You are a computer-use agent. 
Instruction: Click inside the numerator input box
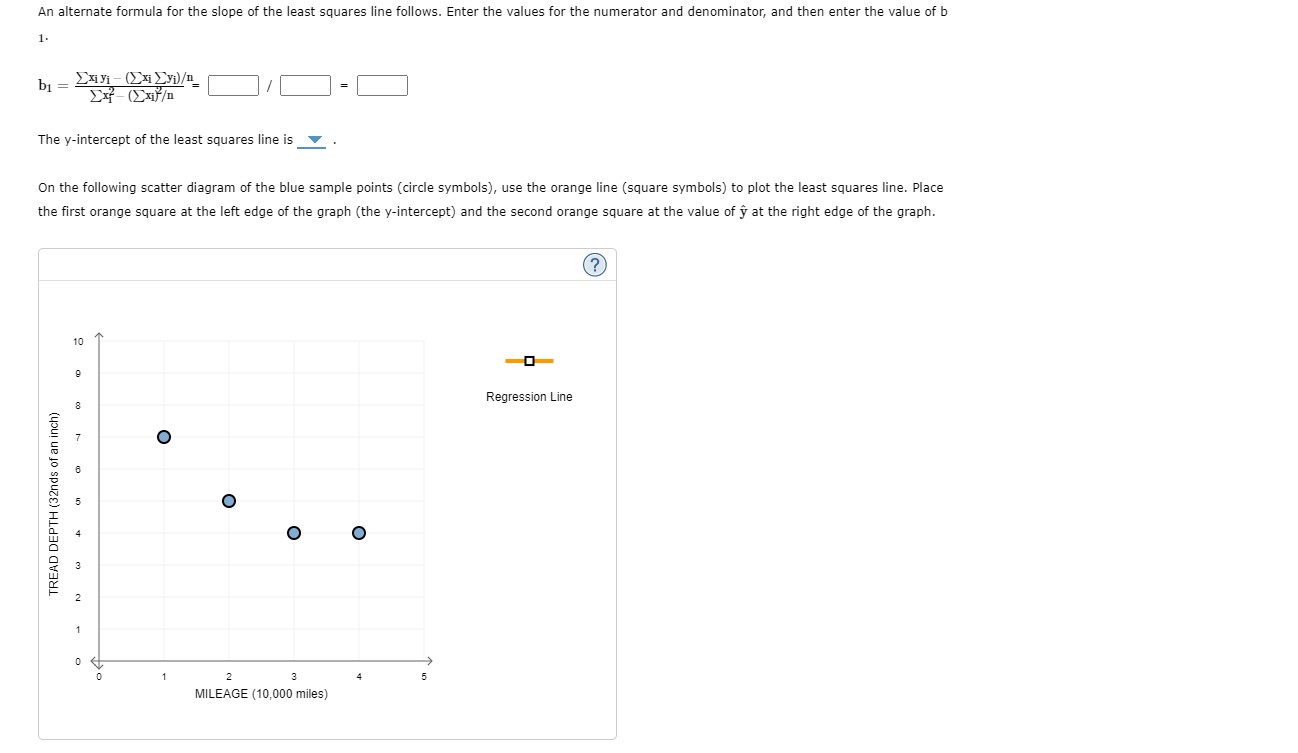pos(233,85)
